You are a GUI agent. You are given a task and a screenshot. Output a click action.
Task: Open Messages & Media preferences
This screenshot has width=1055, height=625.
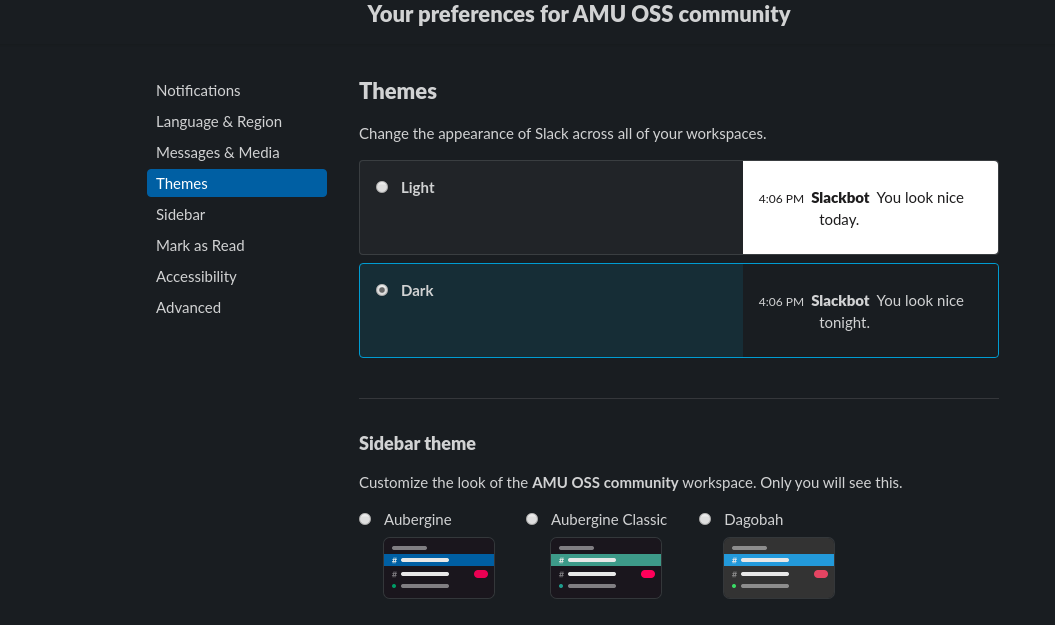click(217, 153)
